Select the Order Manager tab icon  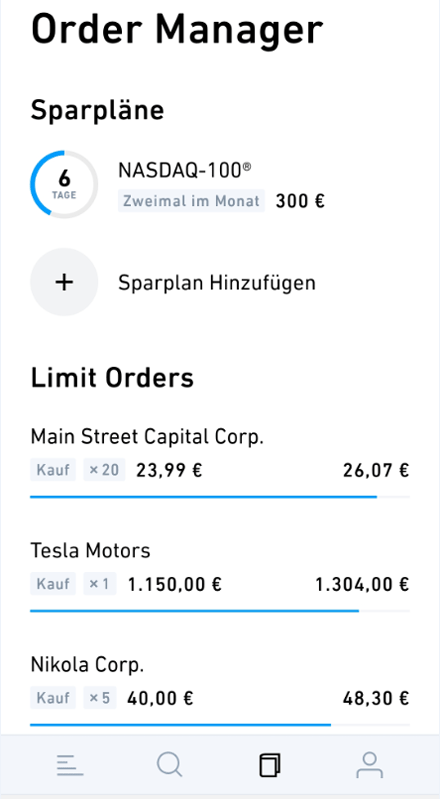point(270,765)
